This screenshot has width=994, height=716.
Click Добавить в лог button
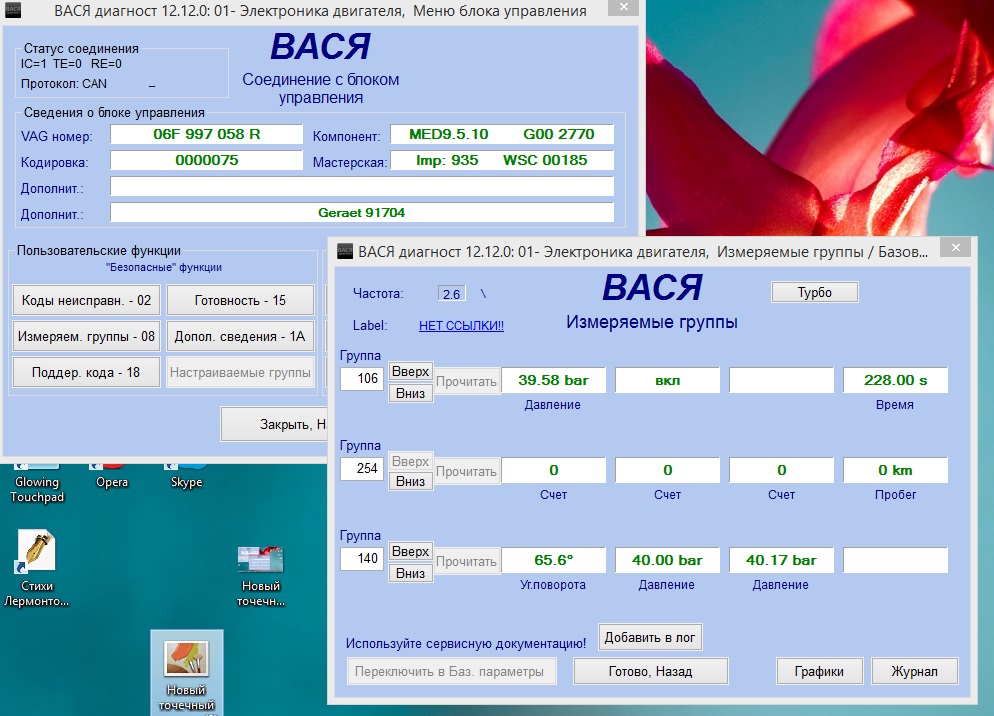650,637
